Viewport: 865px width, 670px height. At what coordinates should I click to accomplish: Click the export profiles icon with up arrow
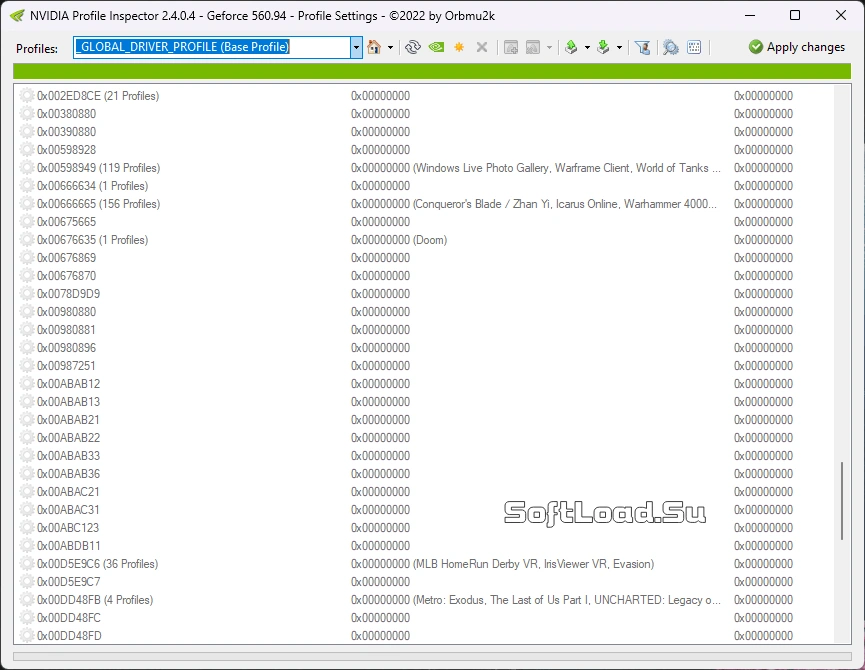click(572, 47)
